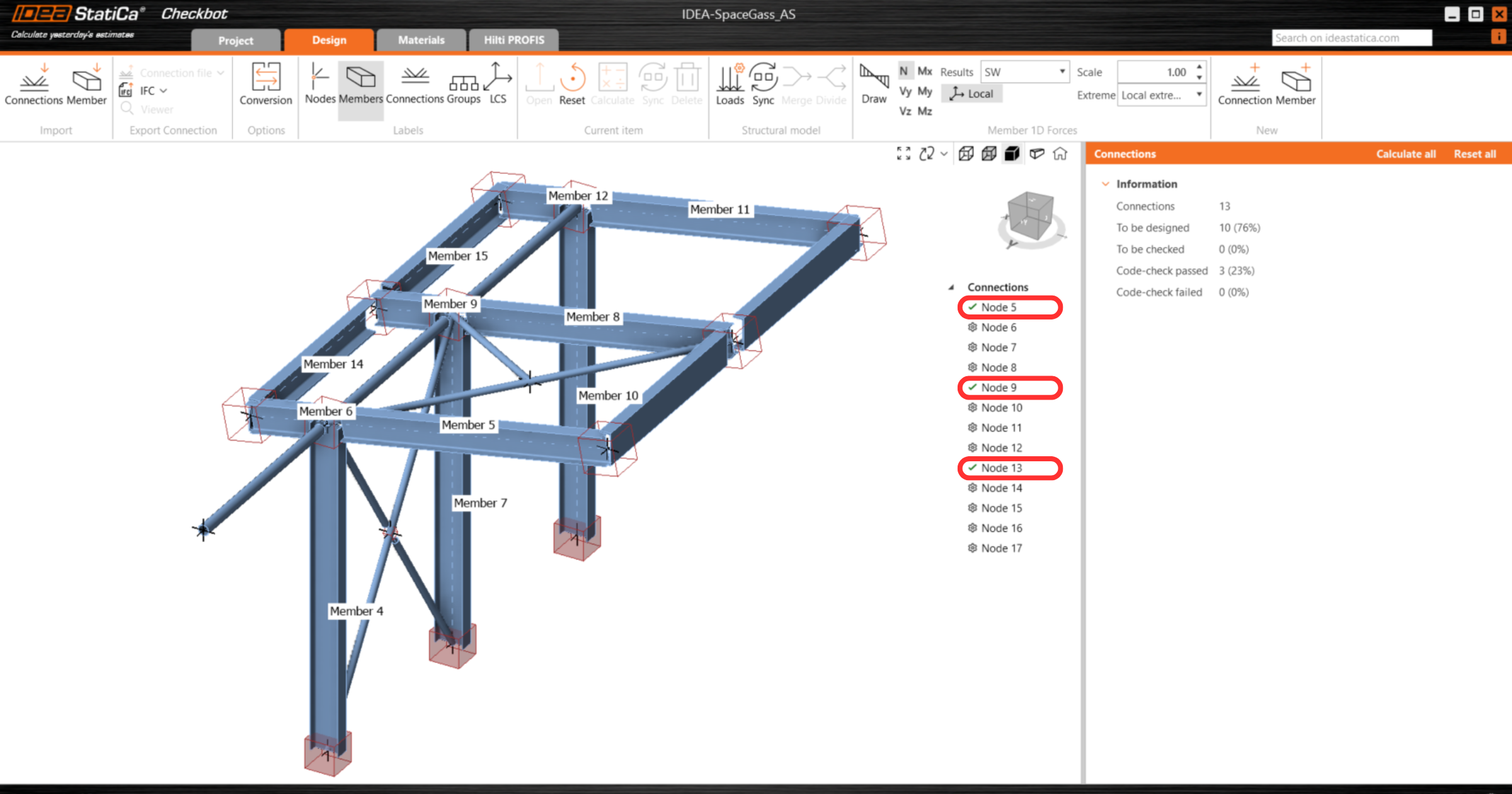Increase Scale value with up stepper
1512x794 pixels.
[1200, 67]
